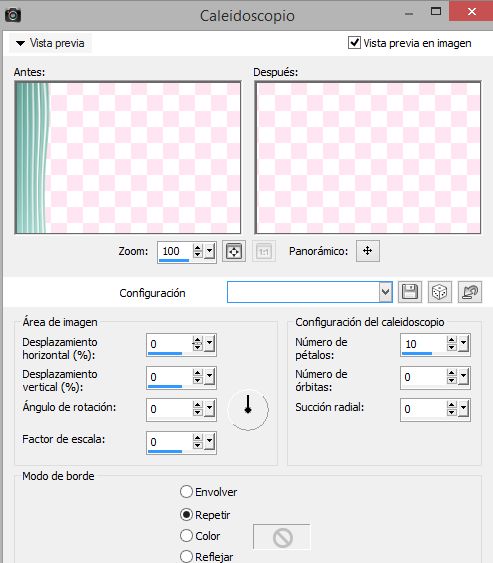Screen dimensions: 493x563
Task: Open the Configuración presets dropdown
Action: pos(385,292)
